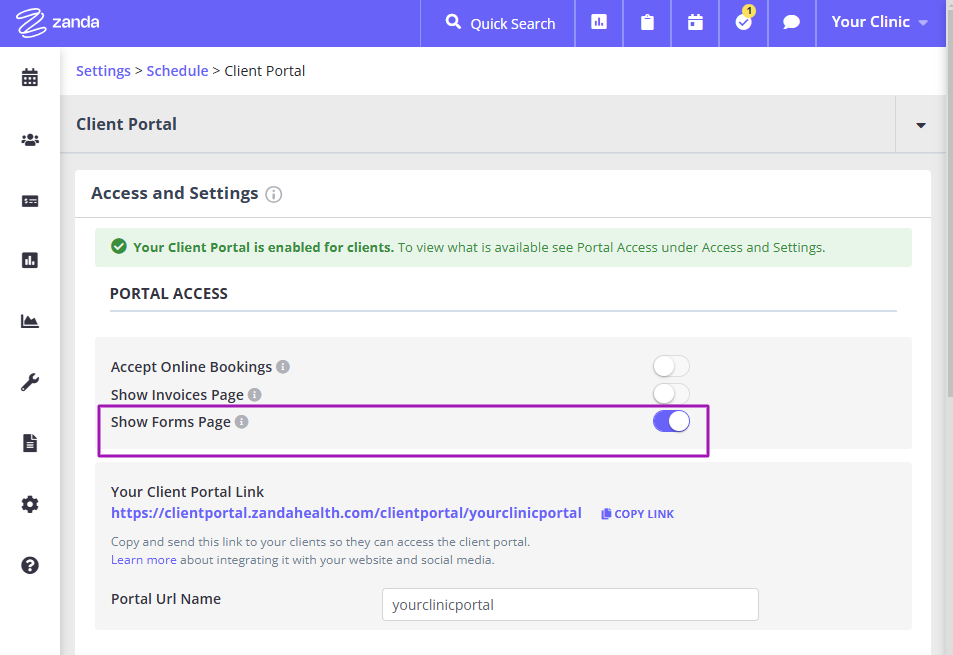Click COPY LINK for the portal URL
Screen dimensions: 953x655
(637, 513)
